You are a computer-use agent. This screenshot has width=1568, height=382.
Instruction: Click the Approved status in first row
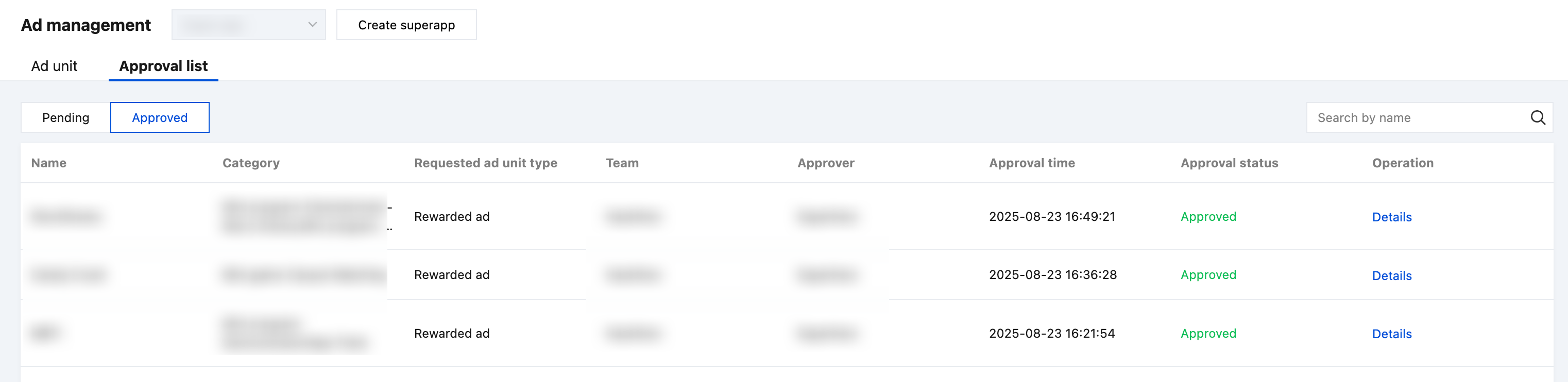[1207, 217]
